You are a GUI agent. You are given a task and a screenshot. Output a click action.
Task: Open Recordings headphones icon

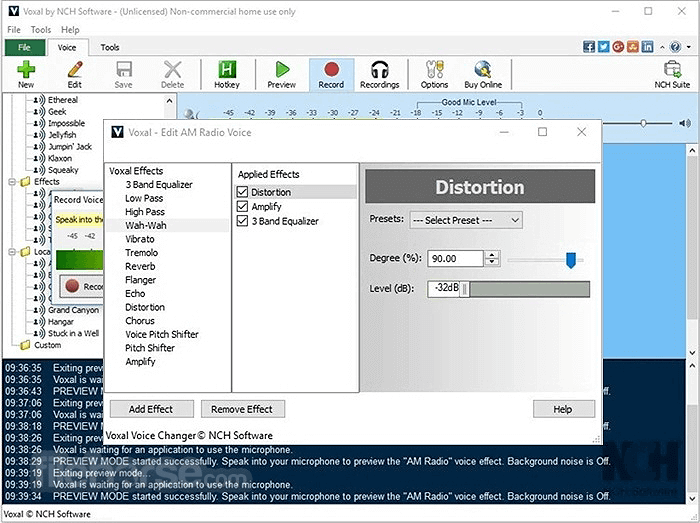(x=379, y=70)
